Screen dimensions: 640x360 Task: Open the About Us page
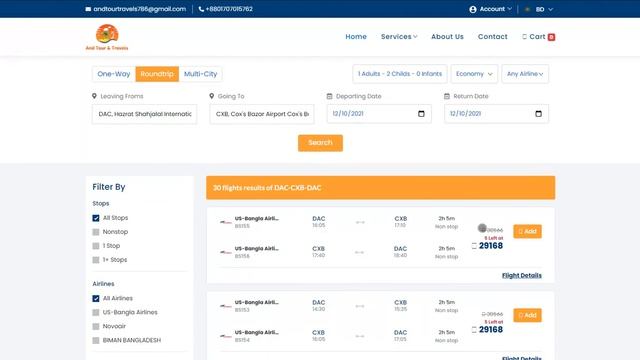(447, 37)
